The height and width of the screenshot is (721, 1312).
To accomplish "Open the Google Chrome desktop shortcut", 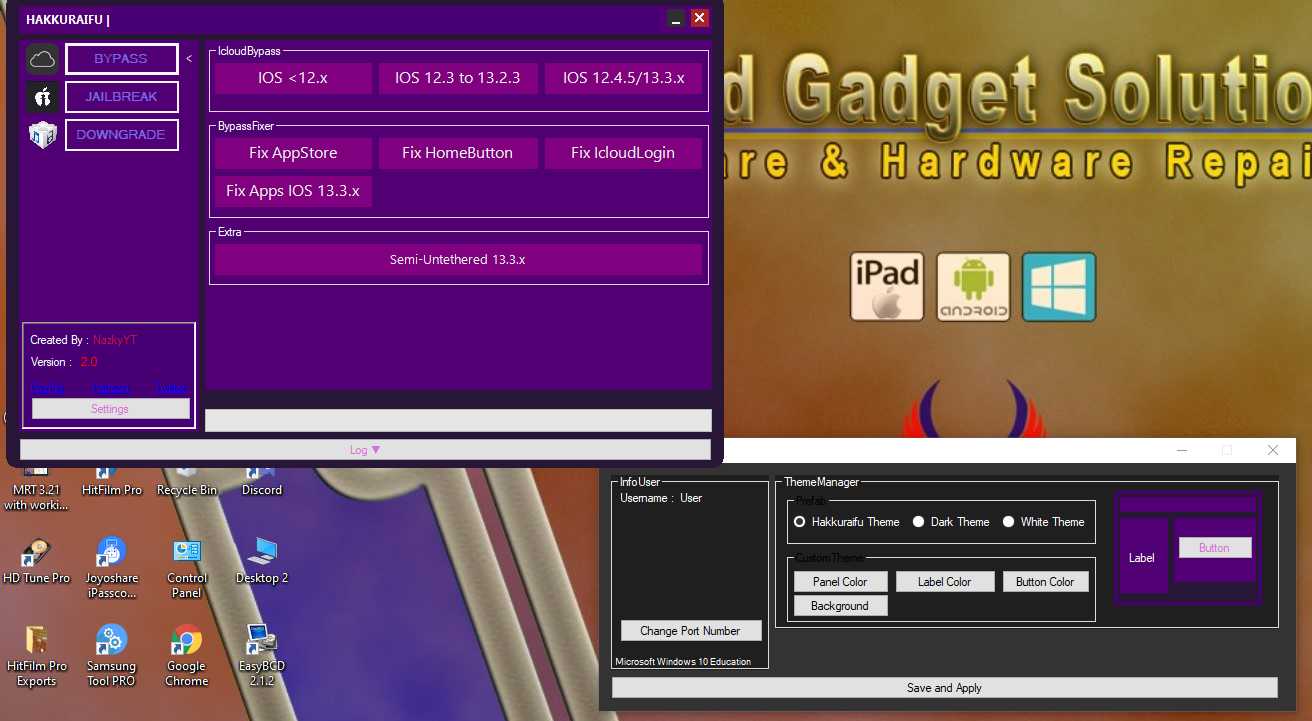I will pos(186,655).
